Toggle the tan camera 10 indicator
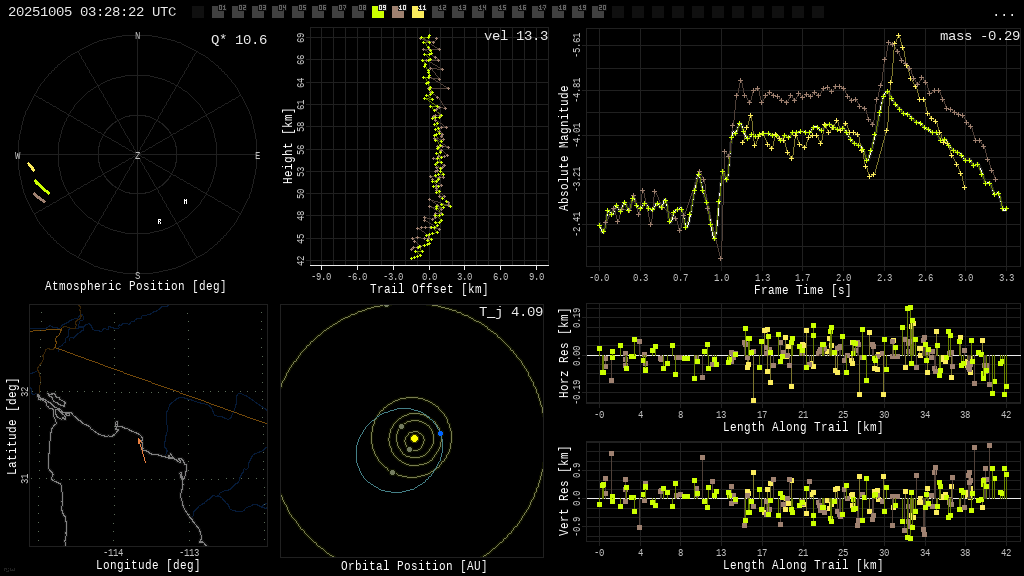1024x576 pixels. 398,12
